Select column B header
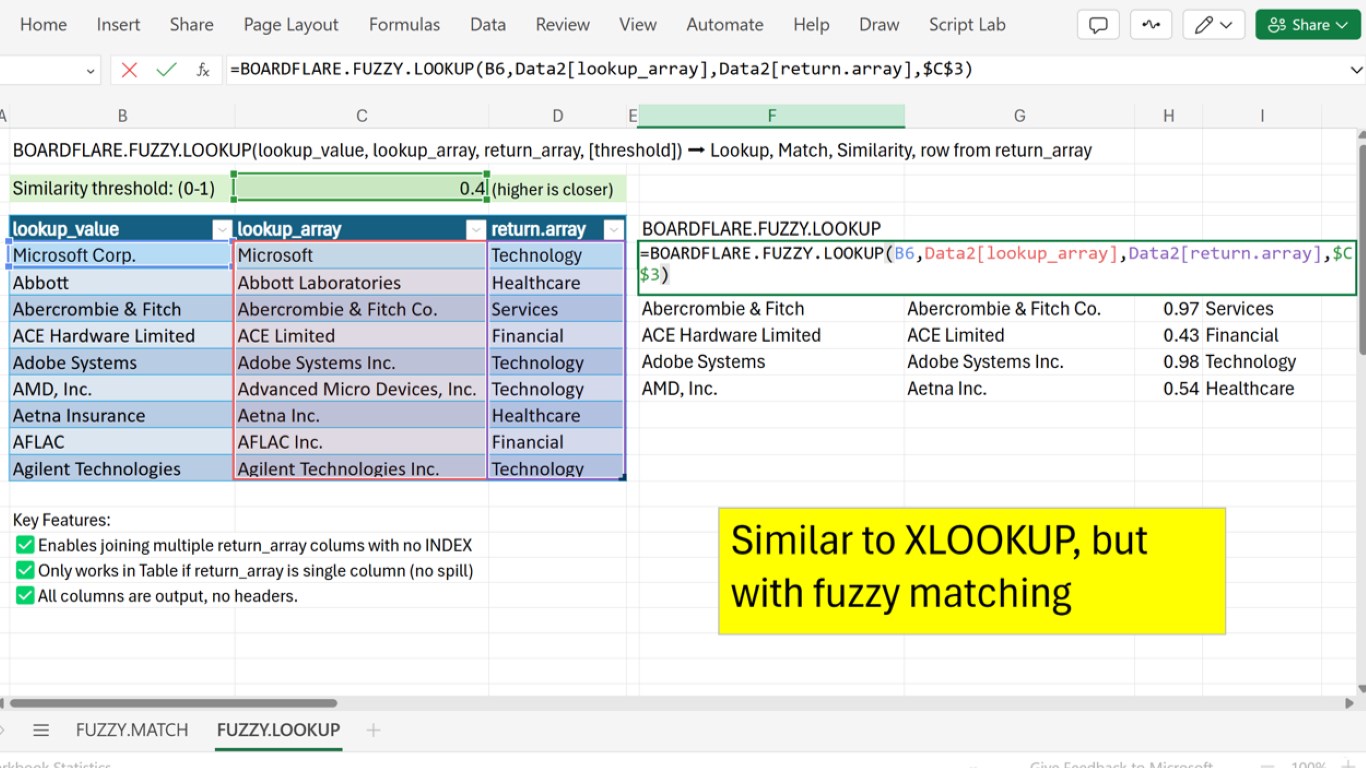1366x768 pixels. pos(122,116)
